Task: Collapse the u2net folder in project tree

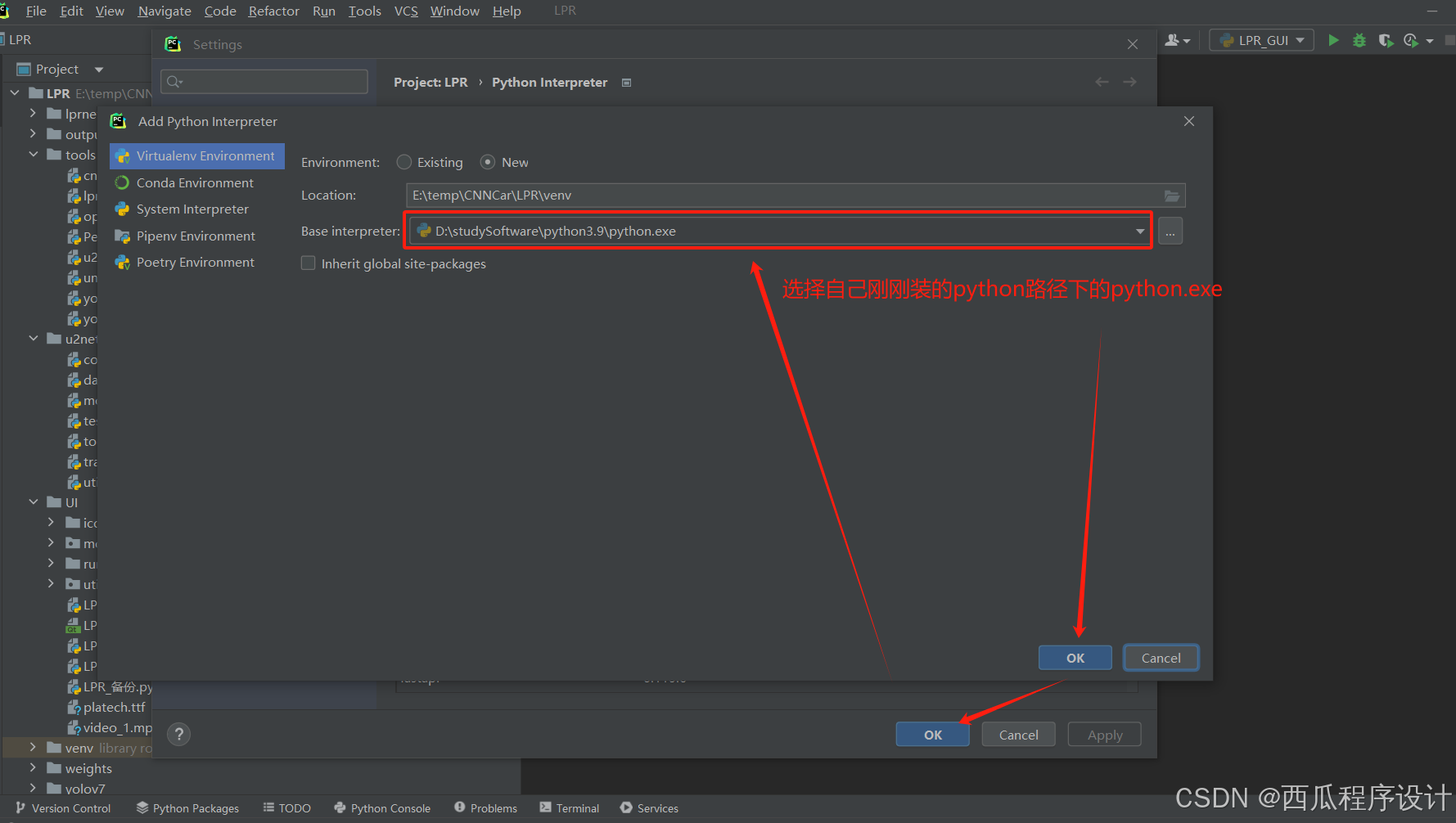Action: 34,338
